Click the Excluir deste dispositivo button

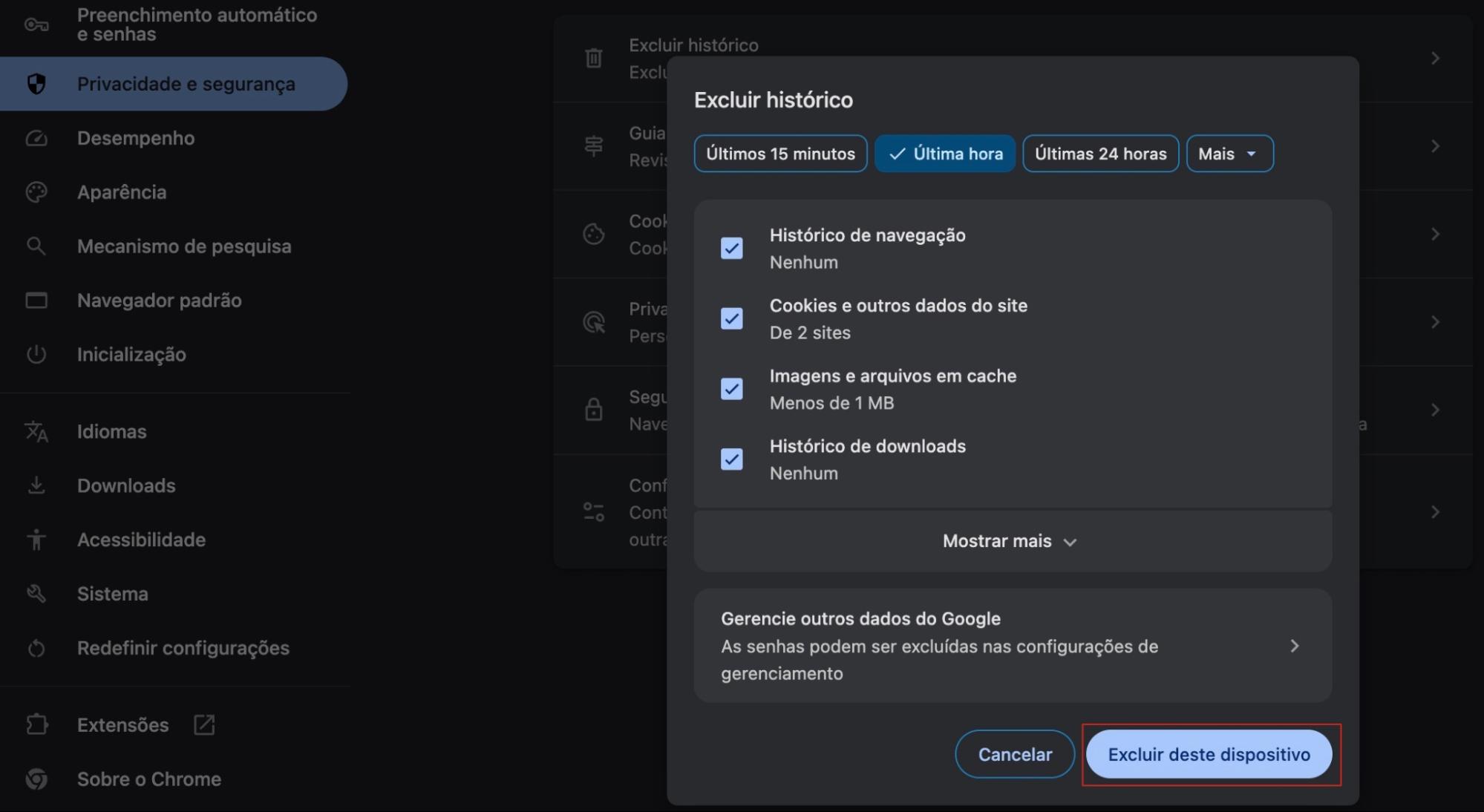[x=1209, y=754]
